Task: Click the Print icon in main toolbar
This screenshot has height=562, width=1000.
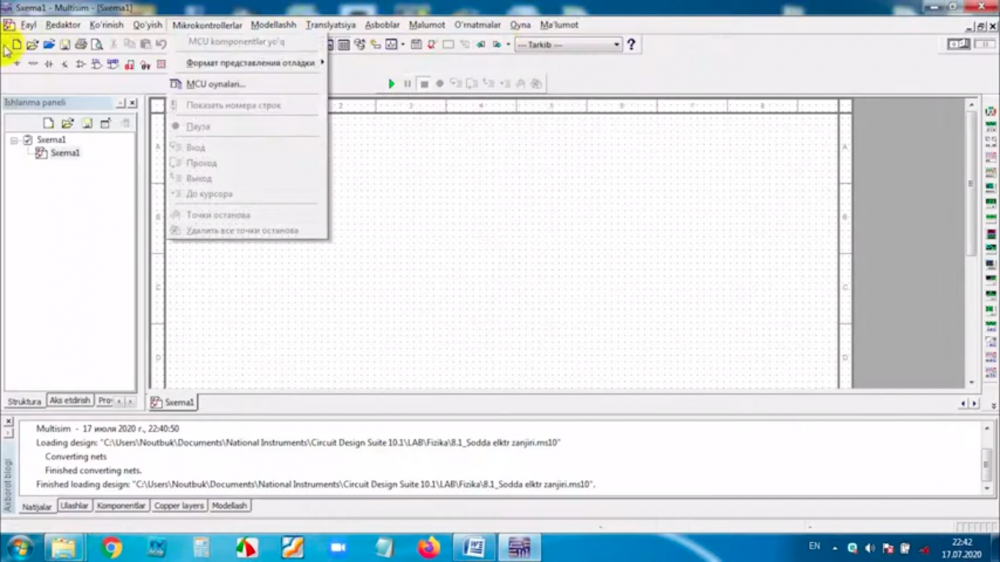Action: [x=81, y=45]
